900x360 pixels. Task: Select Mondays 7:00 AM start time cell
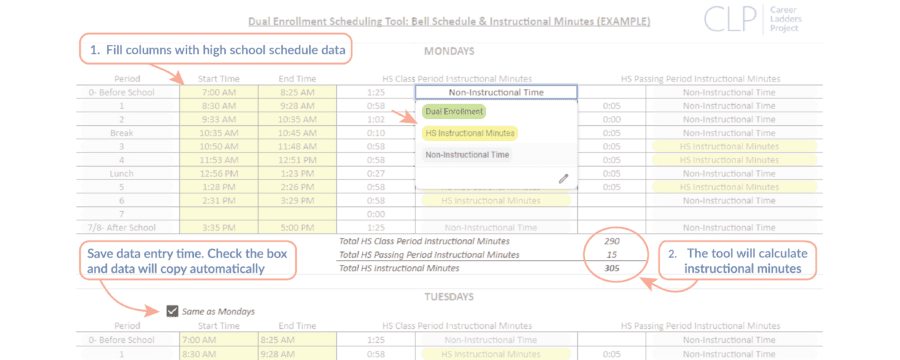pos(219,92)
